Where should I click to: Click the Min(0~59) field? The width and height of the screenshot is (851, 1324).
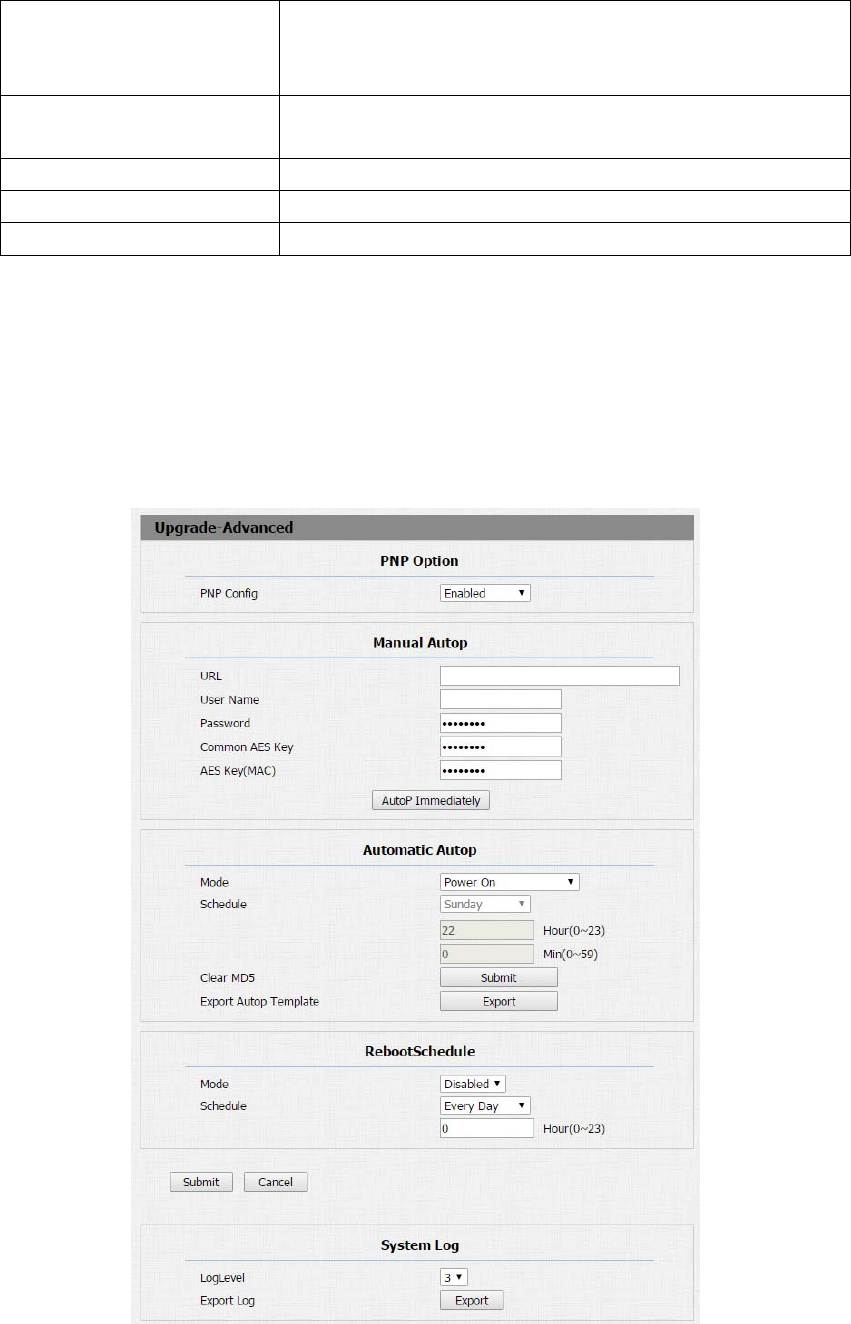click(487, 954)
